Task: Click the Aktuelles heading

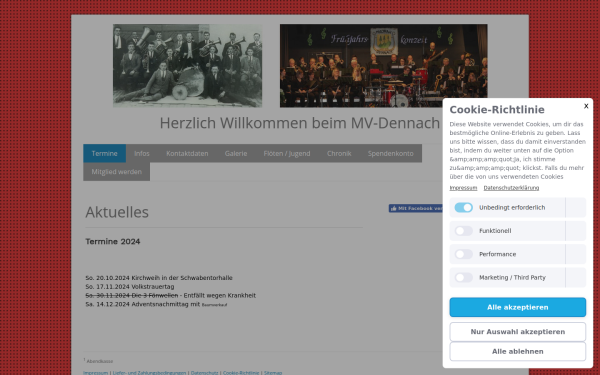Action: 117,212
